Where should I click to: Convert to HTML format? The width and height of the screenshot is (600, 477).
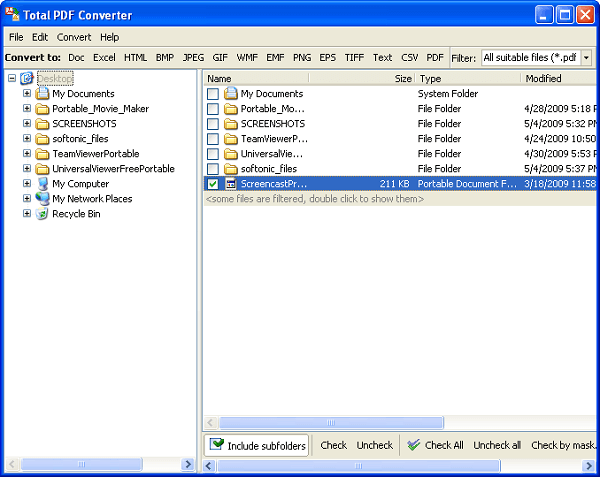(135, 58)
